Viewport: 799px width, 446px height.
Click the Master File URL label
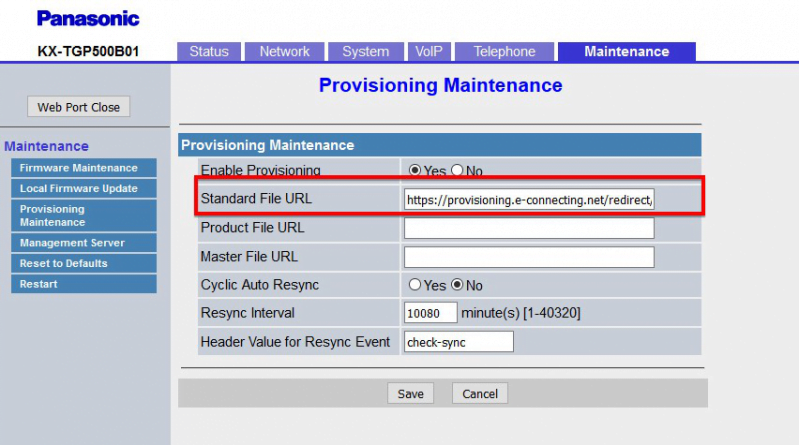tap(249, 256)
